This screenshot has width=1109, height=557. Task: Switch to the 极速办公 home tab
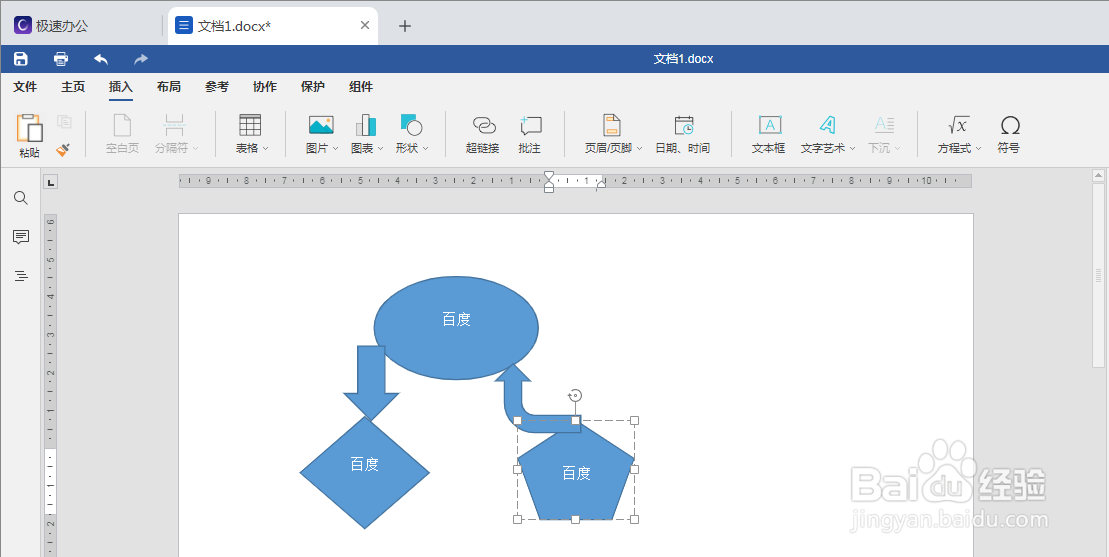pyautogui.click(x=51, y=26)
